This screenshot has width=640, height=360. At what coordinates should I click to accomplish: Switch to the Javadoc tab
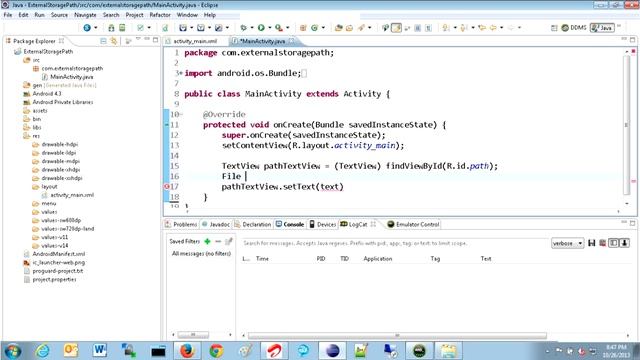(216, 224)
